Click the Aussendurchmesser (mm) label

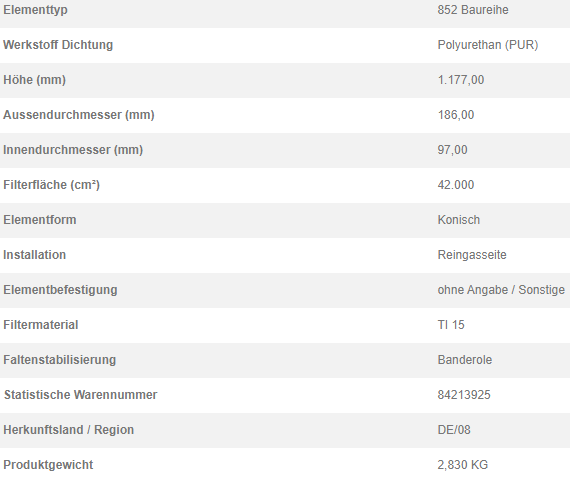[79, 115]
